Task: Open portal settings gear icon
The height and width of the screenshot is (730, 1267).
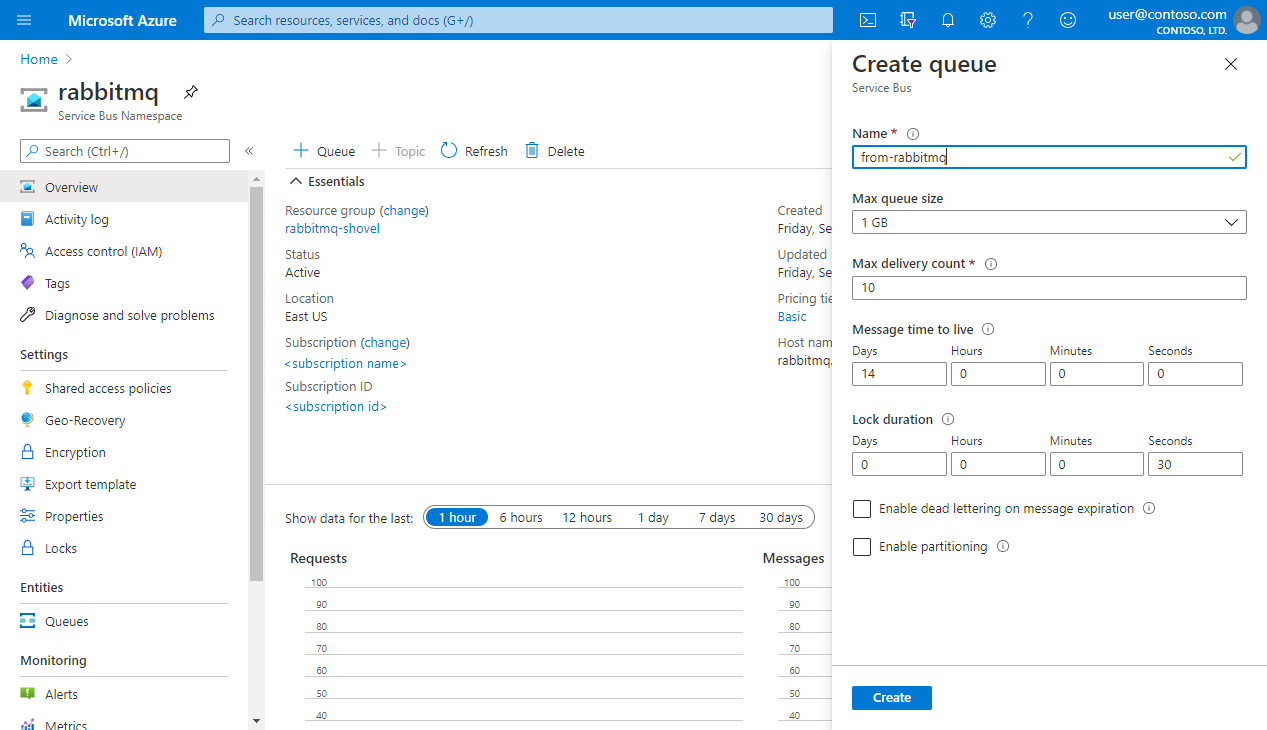Action: [x=988, y=20]
